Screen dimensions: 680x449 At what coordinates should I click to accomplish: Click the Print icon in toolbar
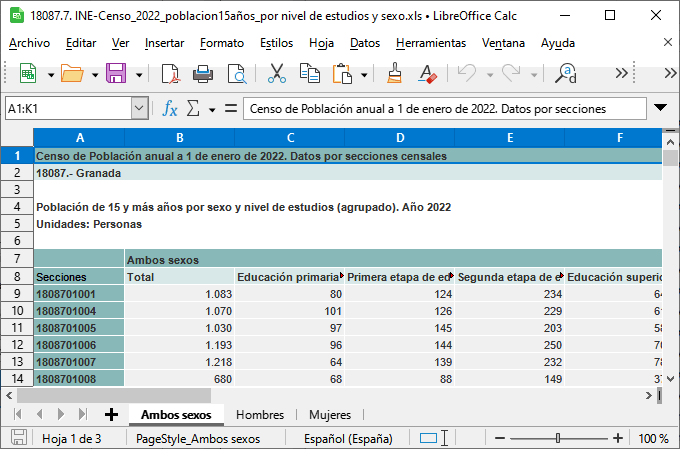pos(204,73)
